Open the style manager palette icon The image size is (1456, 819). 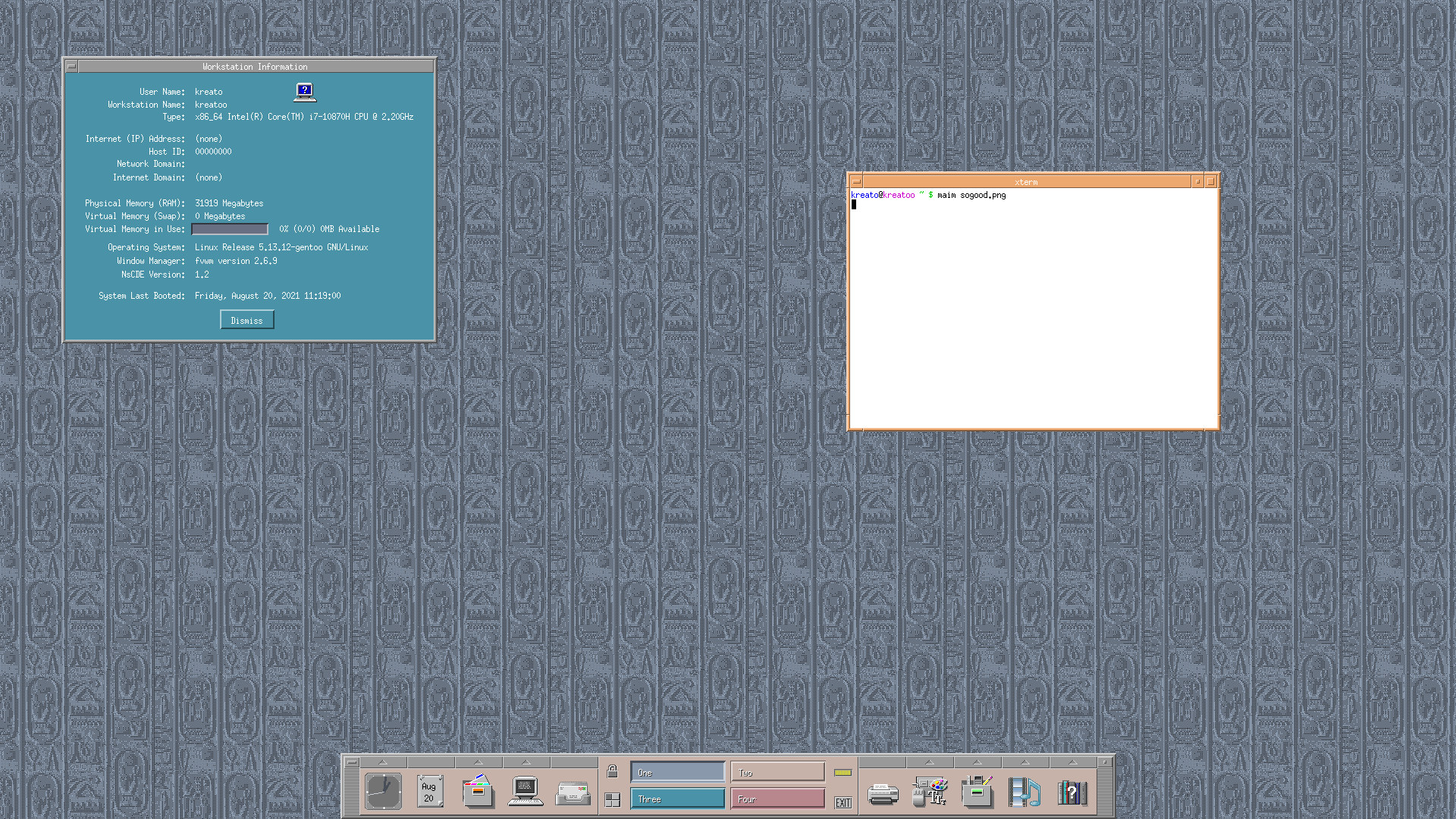coord(930,792)
